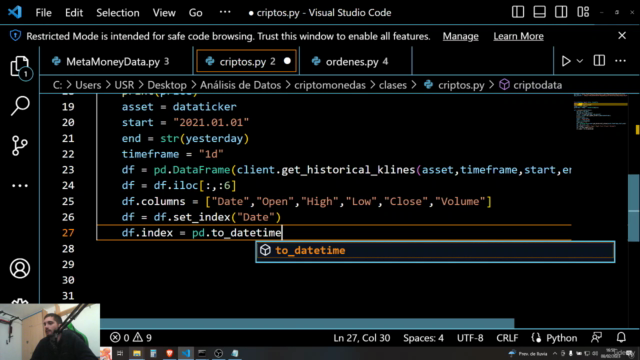Screen dimensions: 640x360
Task: Switch to ordenes.py tab
Action: pyautogui.click(x=356, y=62)
